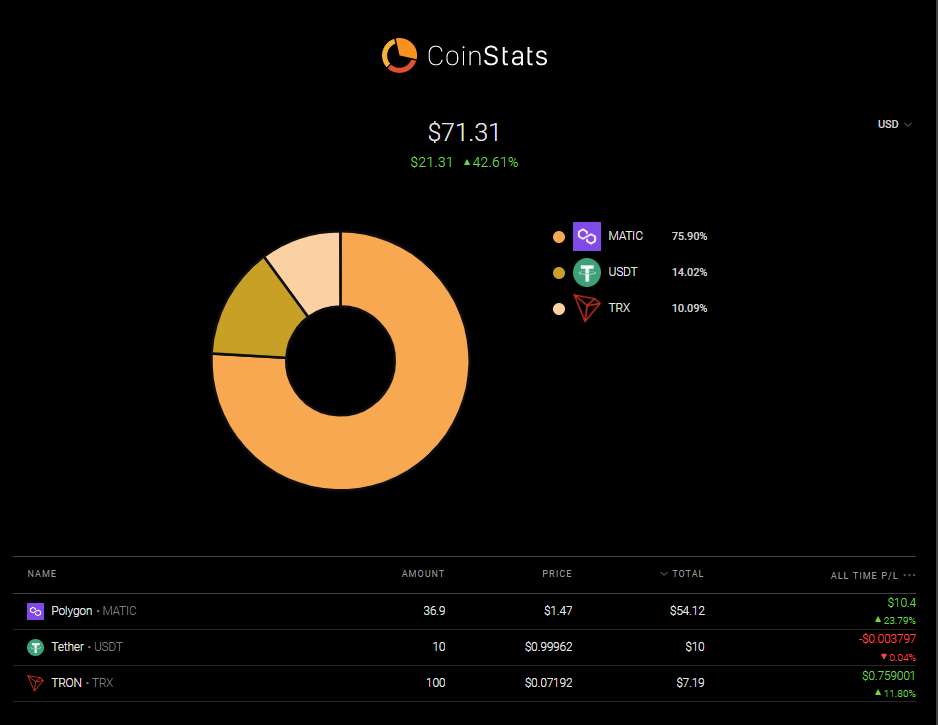
Task: Click the -$0.003797 Tether loss value
Action: tap(887, 639)
